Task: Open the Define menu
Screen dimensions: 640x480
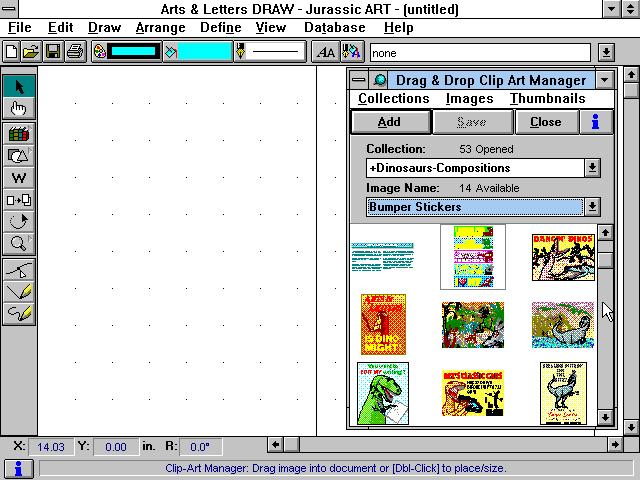Action: coord(221,27)
